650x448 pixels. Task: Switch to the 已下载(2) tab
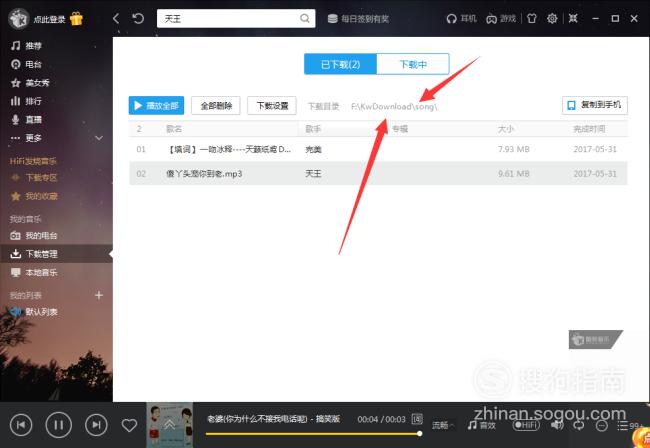(340, 64)
